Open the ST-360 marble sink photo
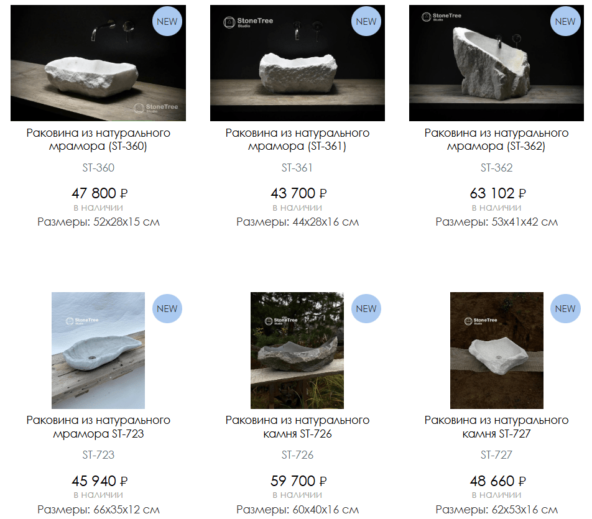Screen dimensions: 592x519 coord(98,63)
